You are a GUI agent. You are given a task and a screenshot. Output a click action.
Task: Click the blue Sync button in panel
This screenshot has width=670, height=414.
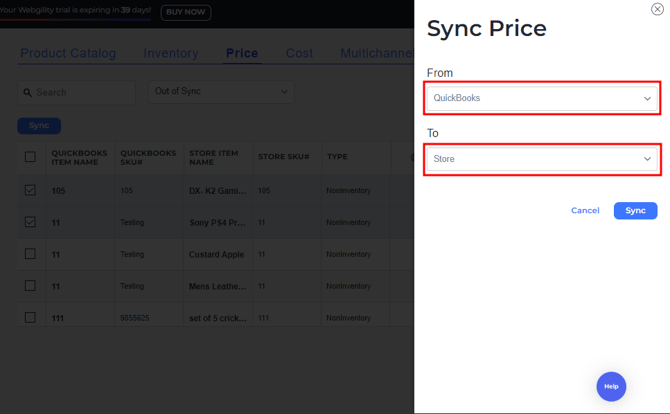click(x=635, y=211)
